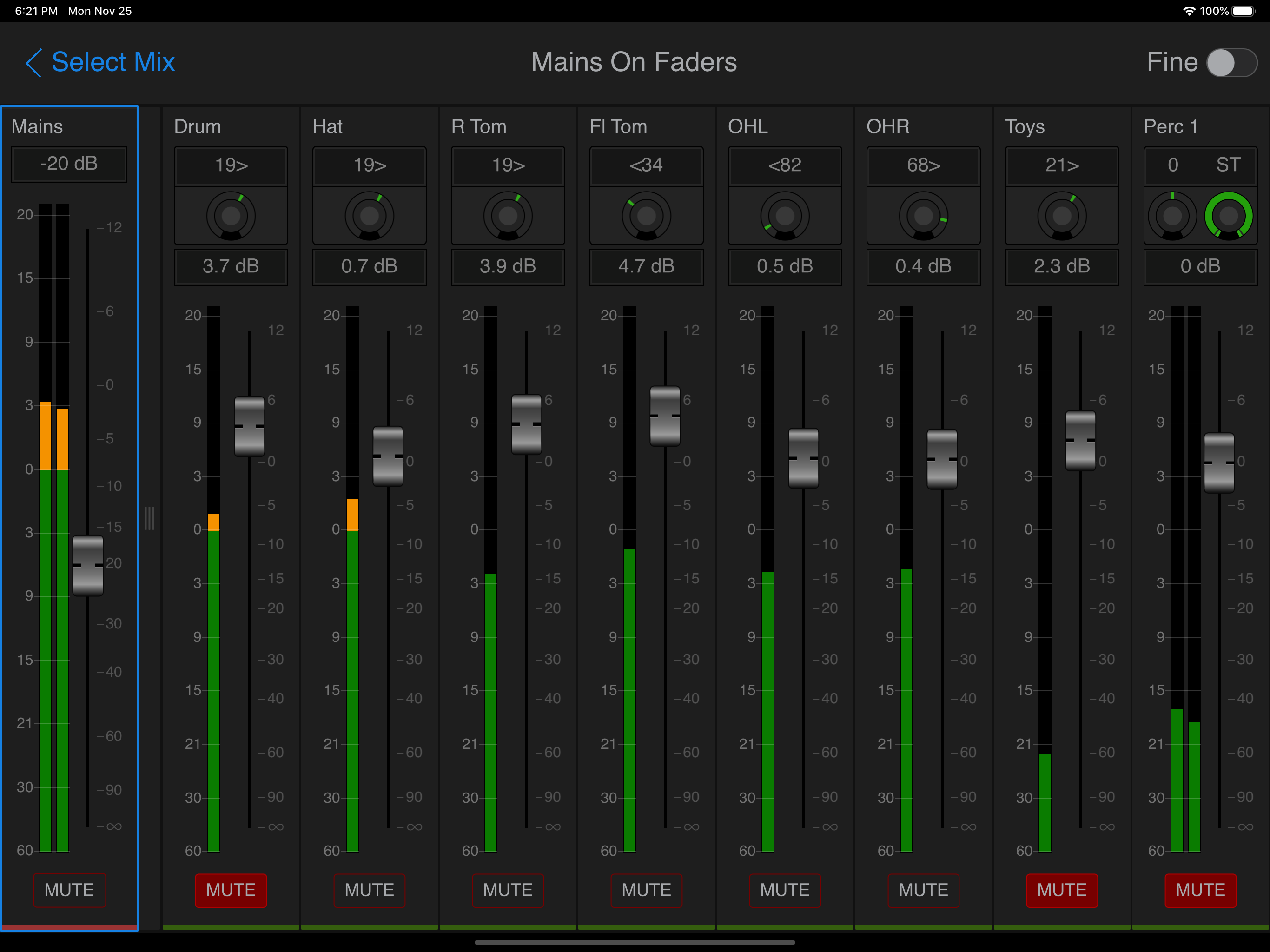Image resolution: width=1270 pixels, height=952 pixels.
Task: Select the Perc 1 pan value 0
Action: [x=1173, y=165]
